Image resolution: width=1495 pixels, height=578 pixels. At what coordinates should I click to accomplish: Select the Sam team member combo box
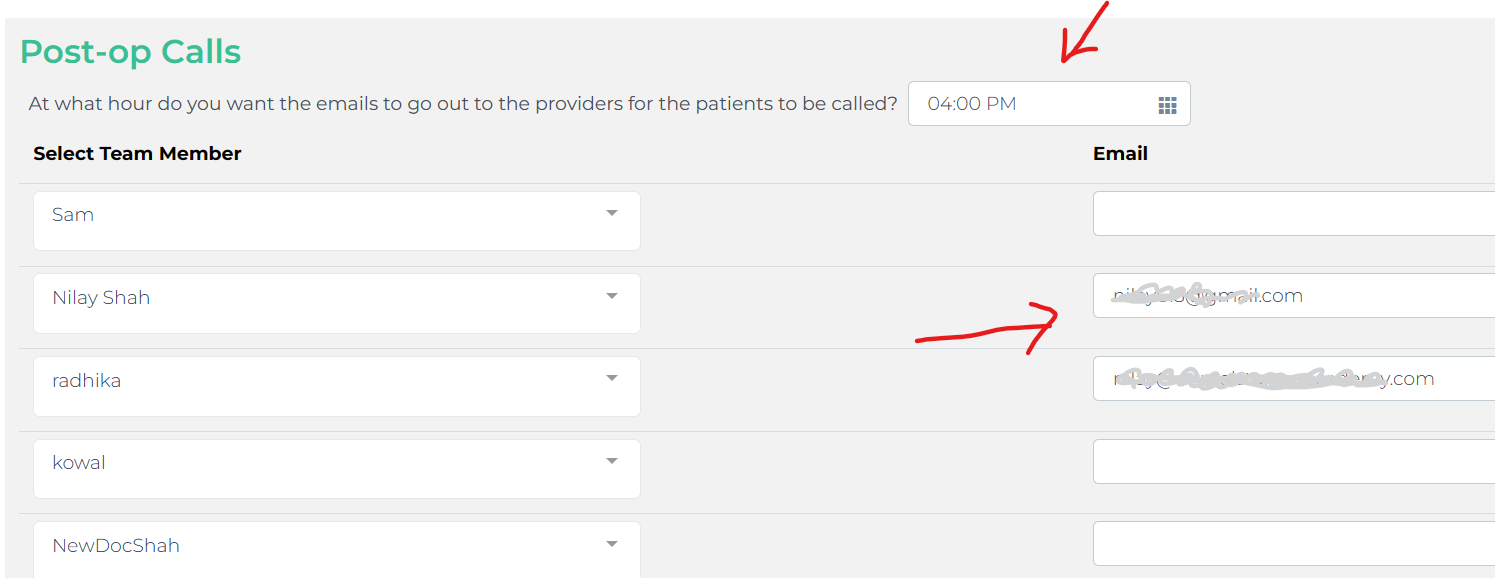click(337, 221)
